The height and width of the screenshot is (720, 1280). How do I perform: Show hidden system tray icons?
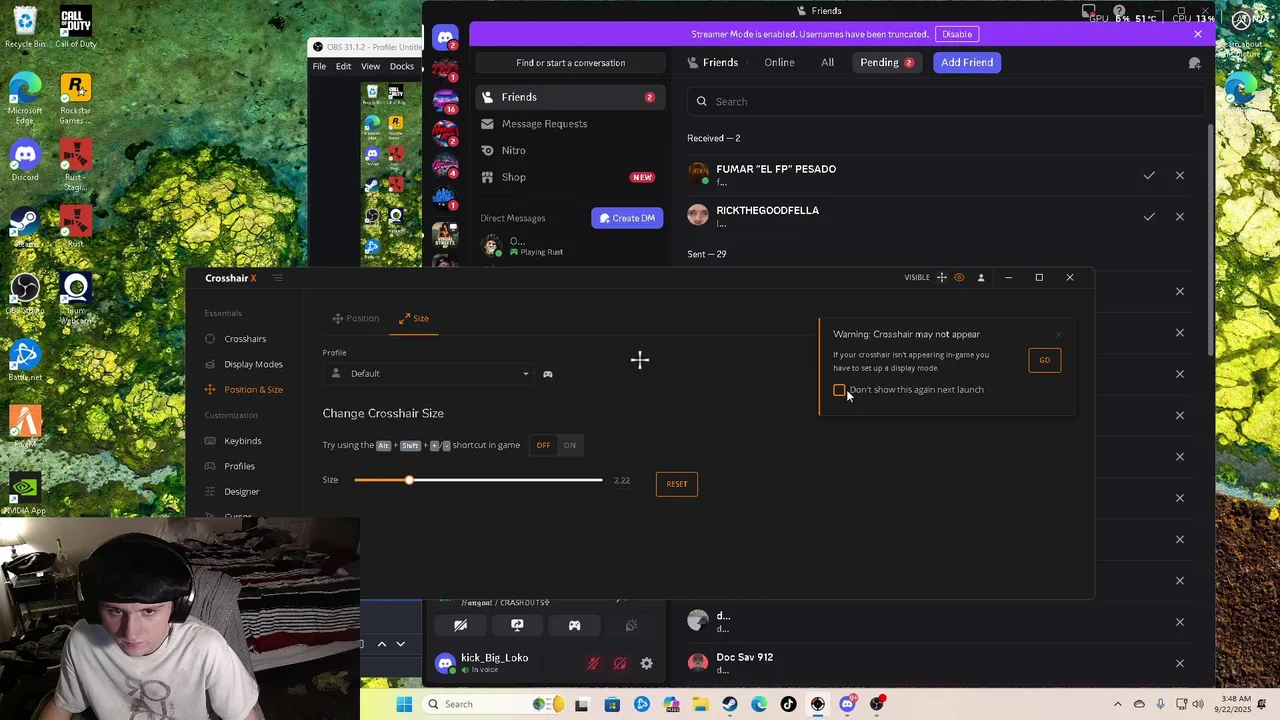pos(1118,705)
